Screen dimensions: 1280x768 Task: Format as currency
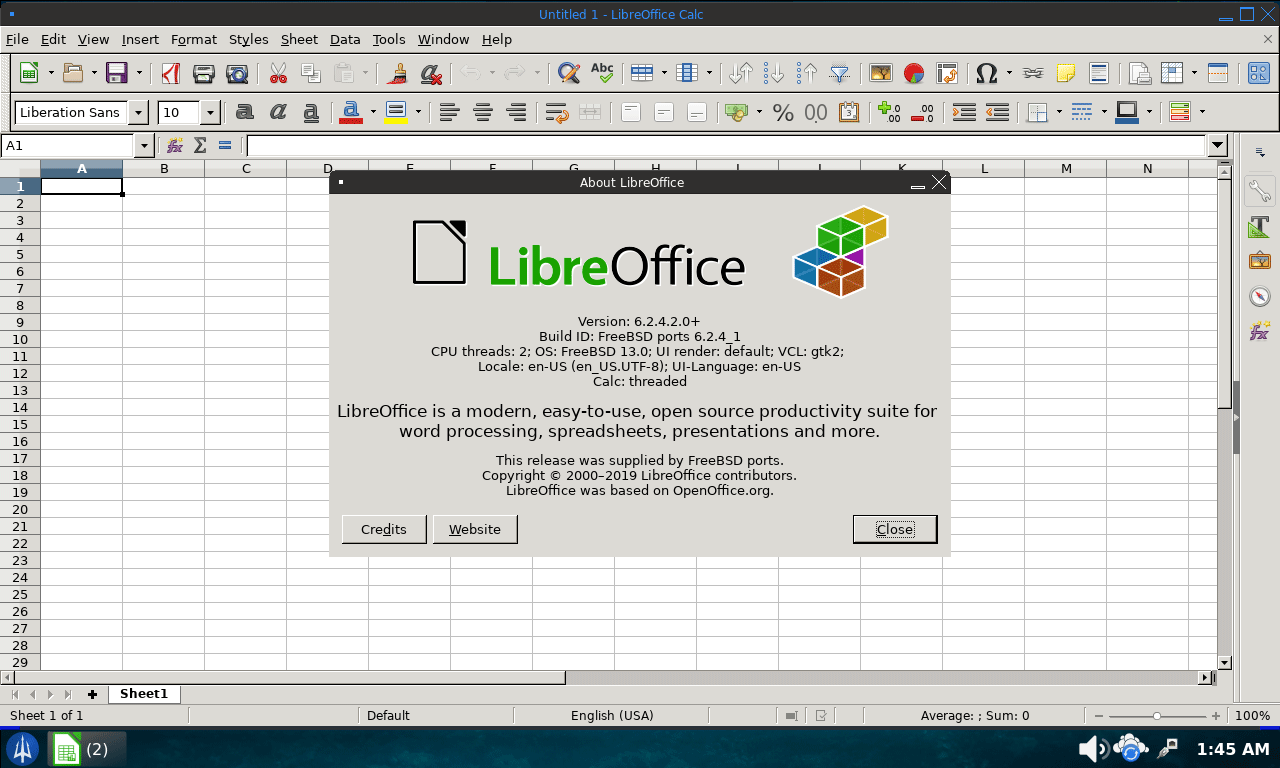pyautogui.click(x=737, y=112)
